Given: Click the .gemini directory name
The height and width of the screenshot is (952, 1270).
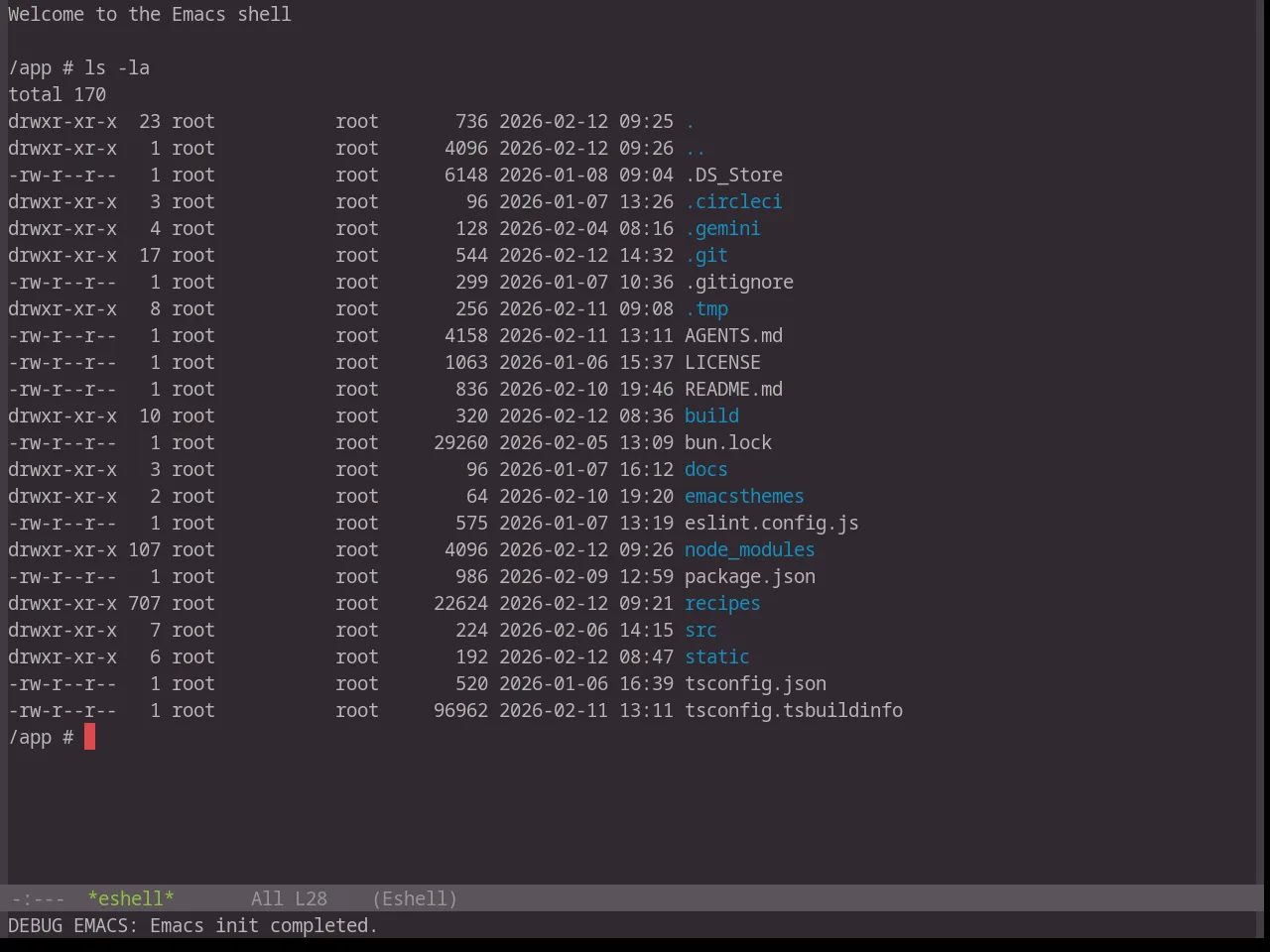Looking at the screenshot, I should tap(722, 228).
